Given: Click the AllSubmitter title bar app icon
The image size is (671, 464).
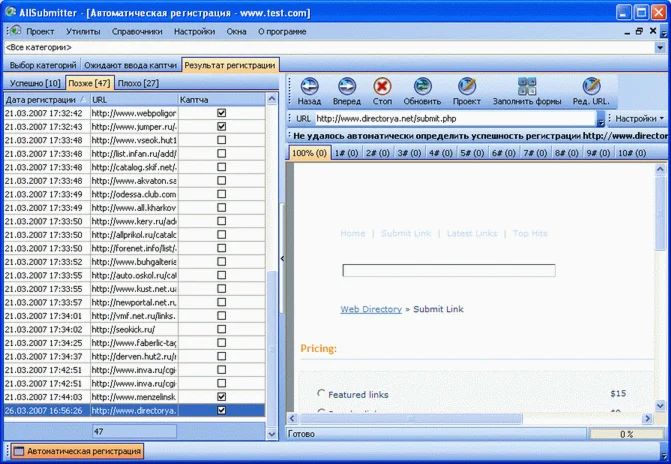Looking at the screenshot, I should [x=10, y=12].
